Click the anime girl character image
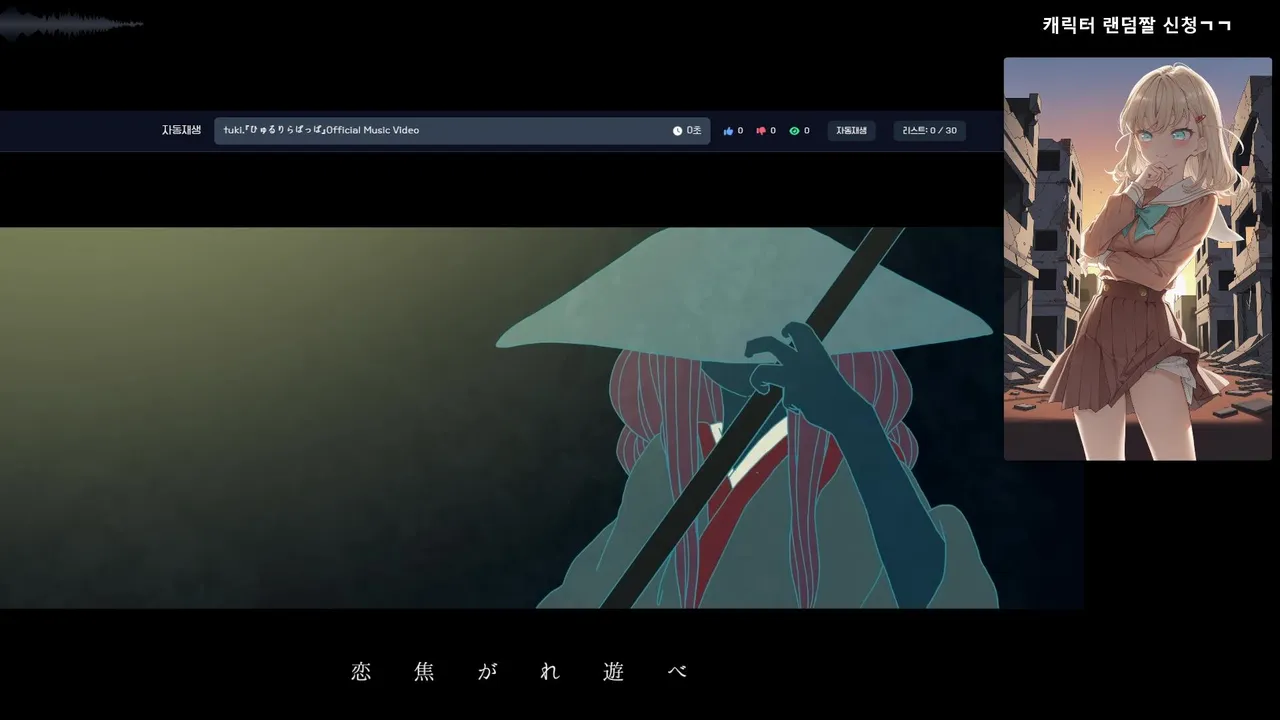This screenshot has width=1280, height=720. pos(1138,259)
